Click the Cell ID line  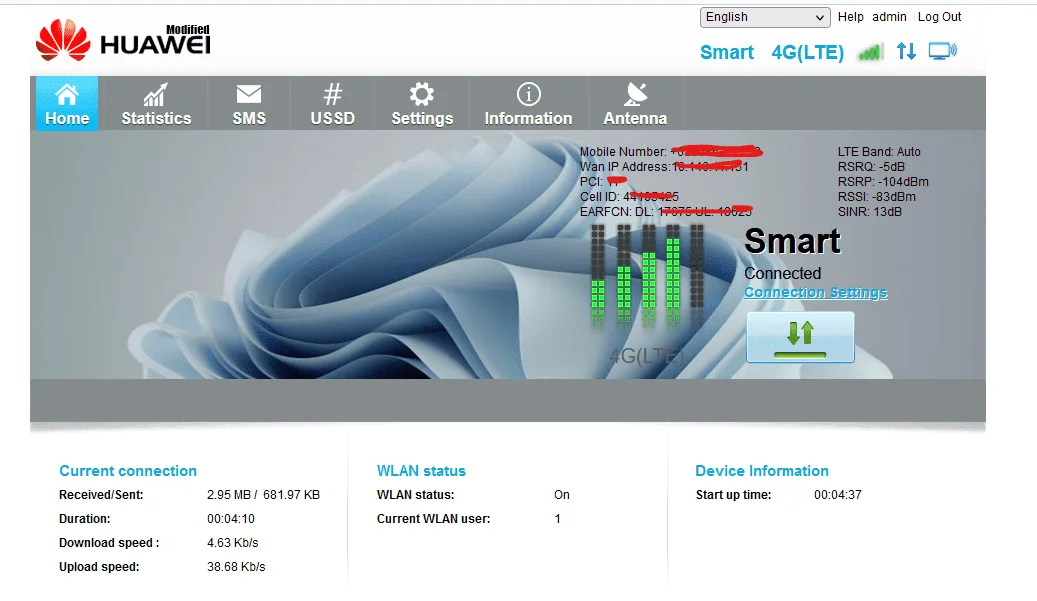tap(629, 197)
